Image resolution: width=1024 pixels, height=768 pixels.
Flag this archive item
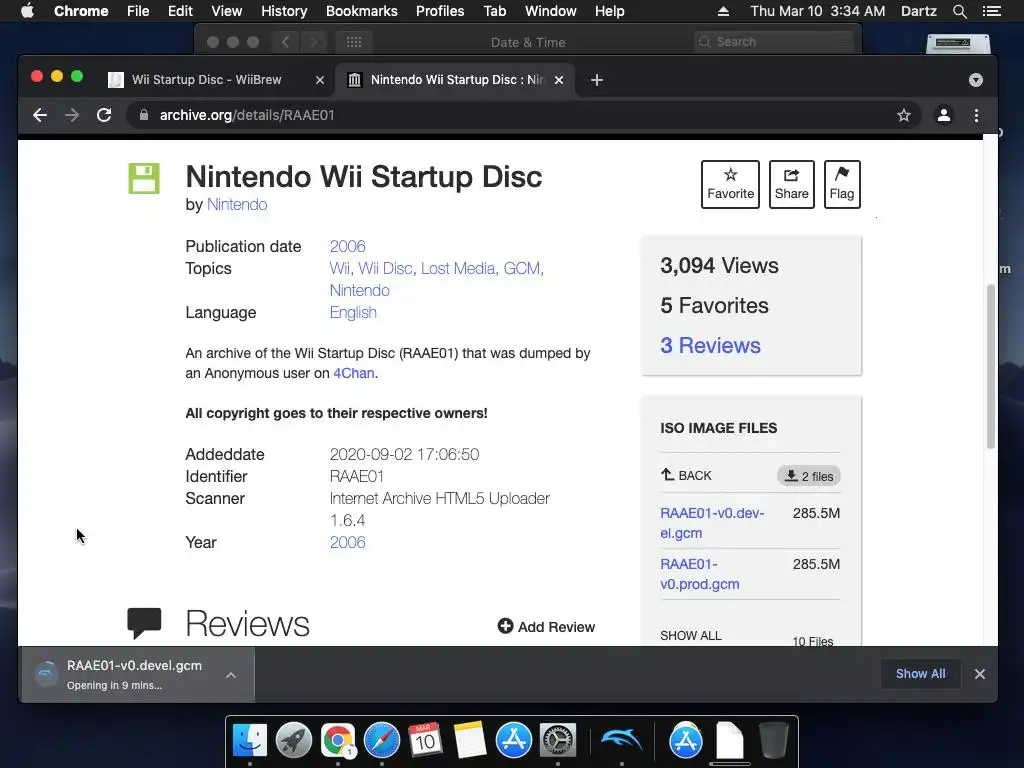[x=842, y=184]
